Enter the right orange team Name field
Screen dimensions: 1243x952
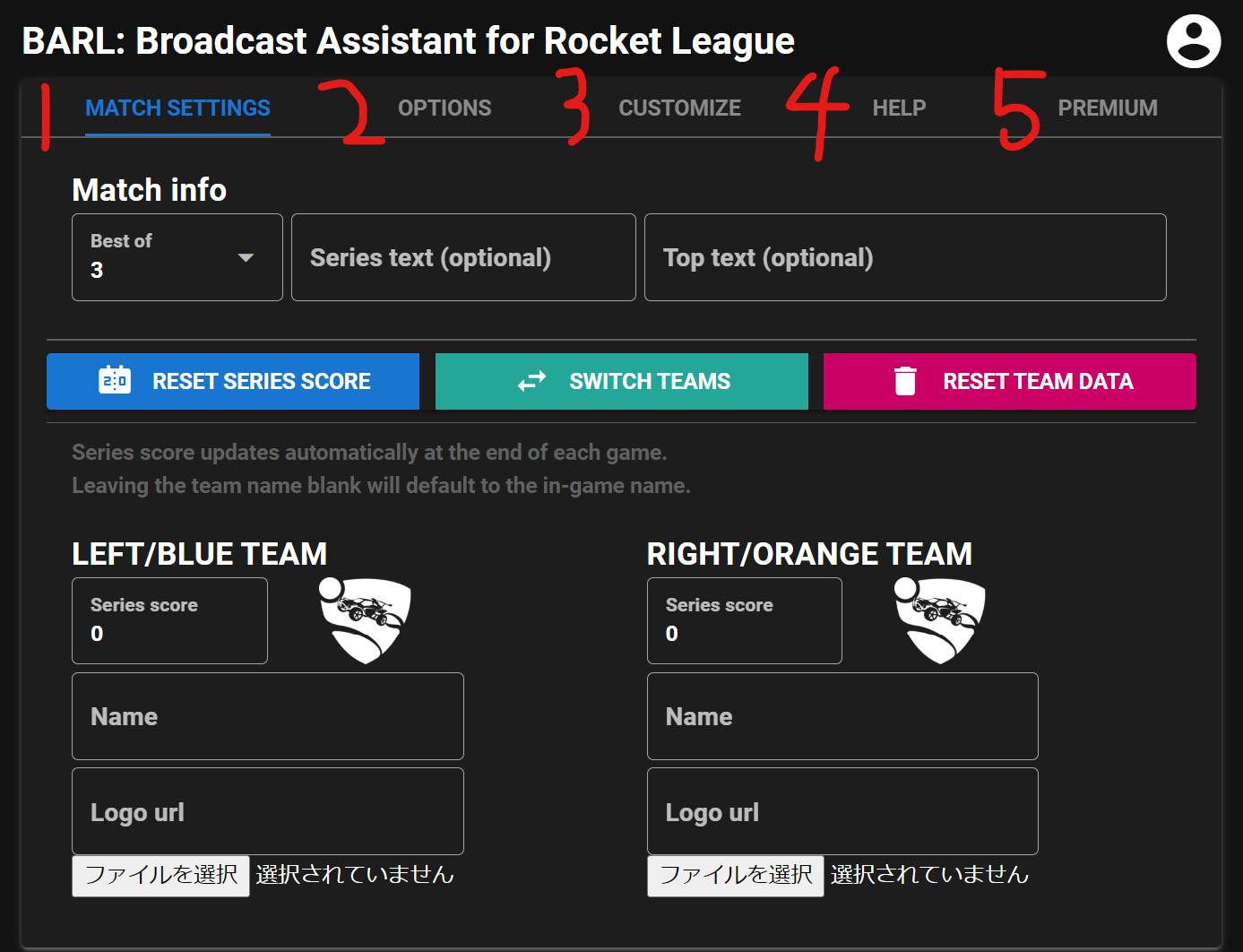pos(842,716)
